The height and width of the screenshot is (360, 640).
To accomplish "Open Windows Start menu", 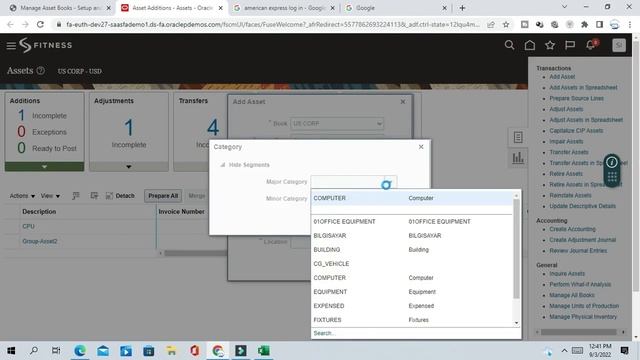I will point(11,351).
